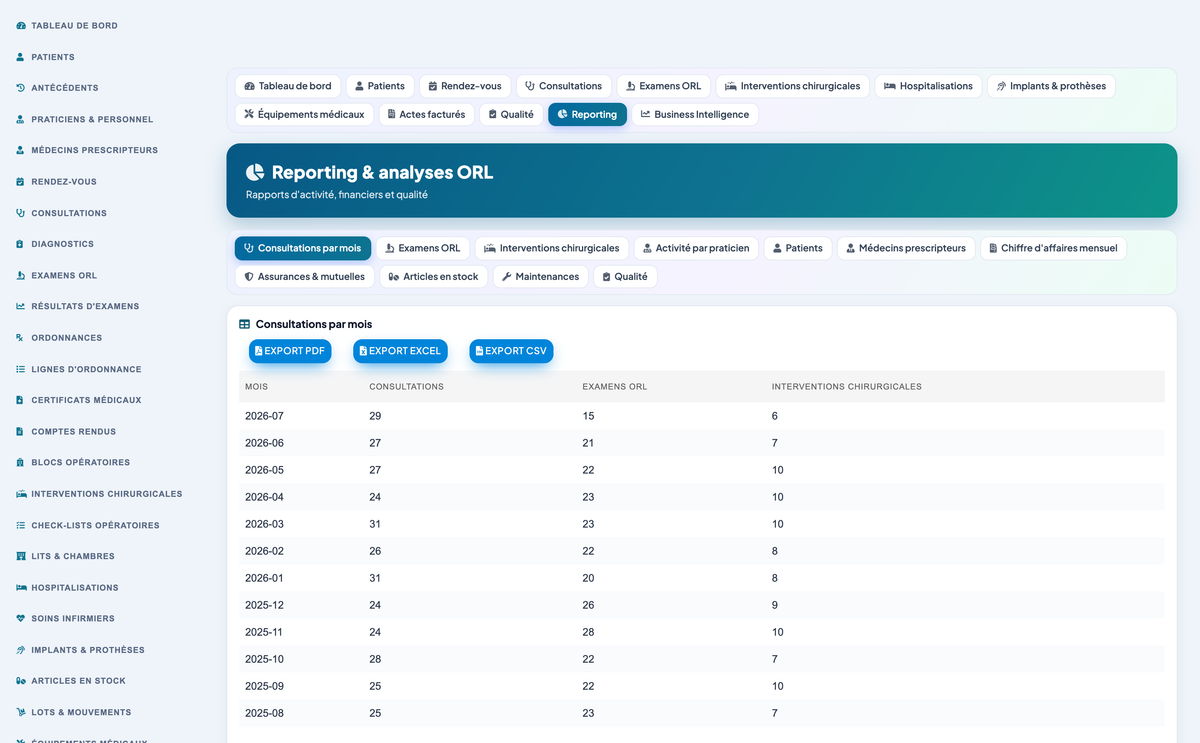1200x743 pixels.
Task: Show the Maintenances report
Action: point(541,277)
